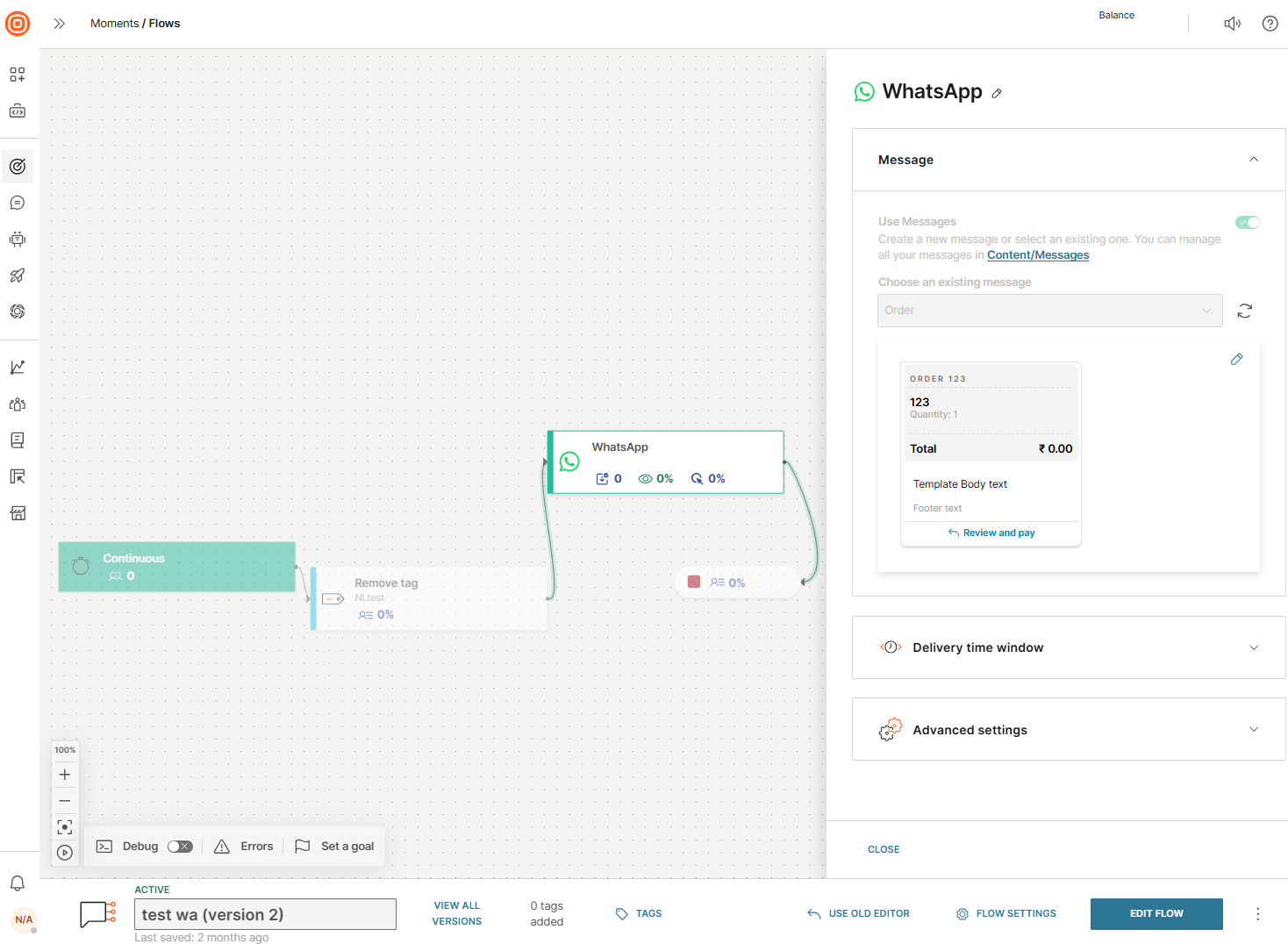Collapse the Message section
Viewport: 1288px width, 944px height.
tap(1254, 160)
